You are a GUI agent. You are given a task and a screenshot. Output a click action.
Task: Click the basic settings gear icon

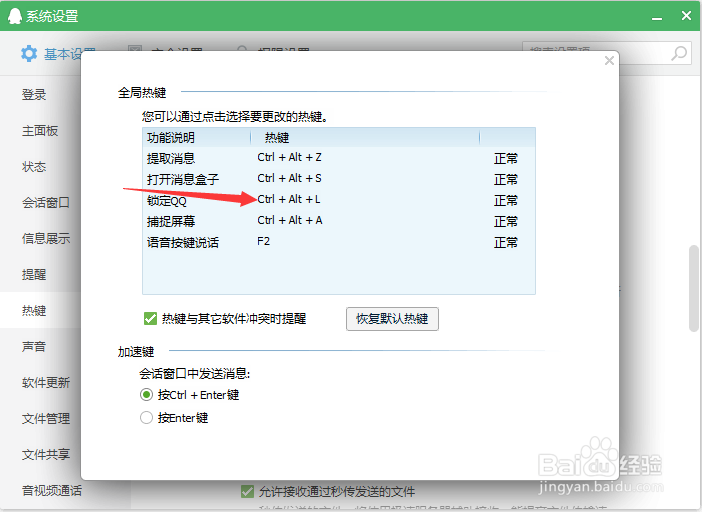pos(29,54)
